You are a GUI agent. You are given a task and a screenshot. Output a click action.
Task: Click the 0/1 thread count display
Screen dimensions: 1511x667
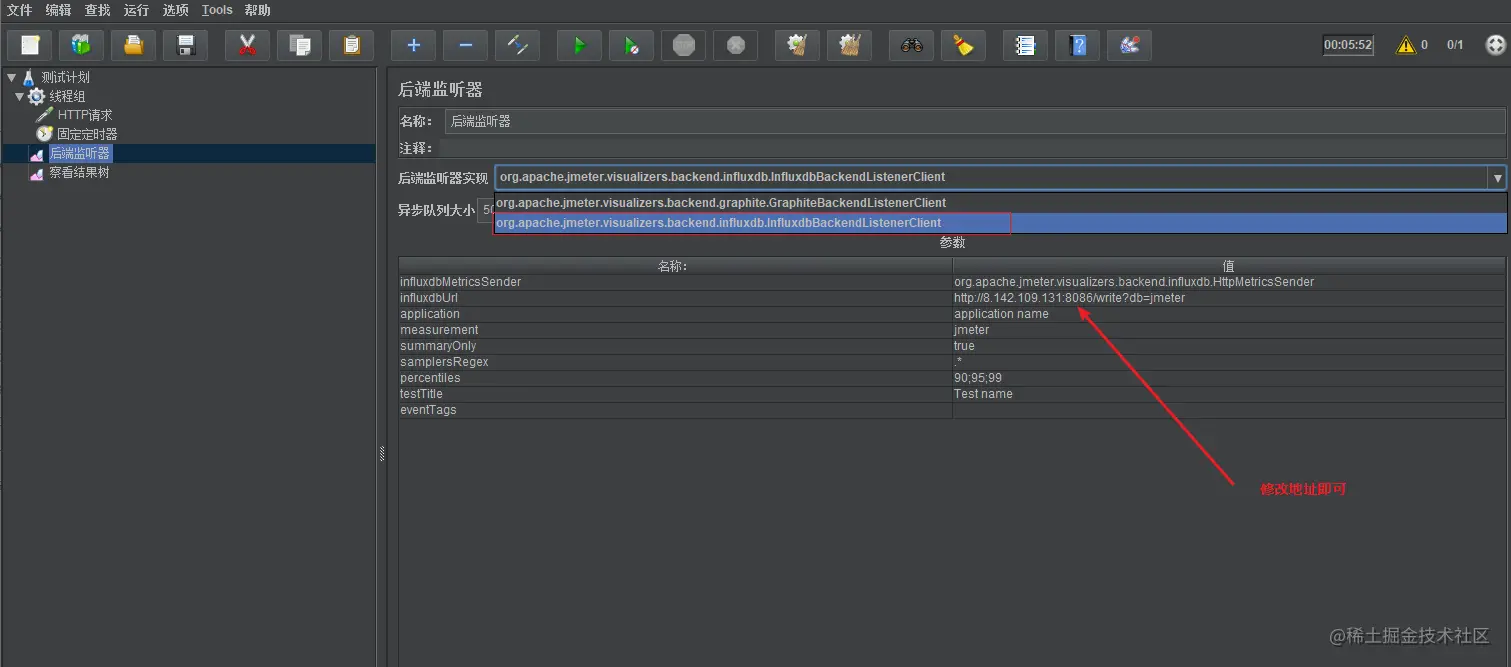coord(1455,45)
